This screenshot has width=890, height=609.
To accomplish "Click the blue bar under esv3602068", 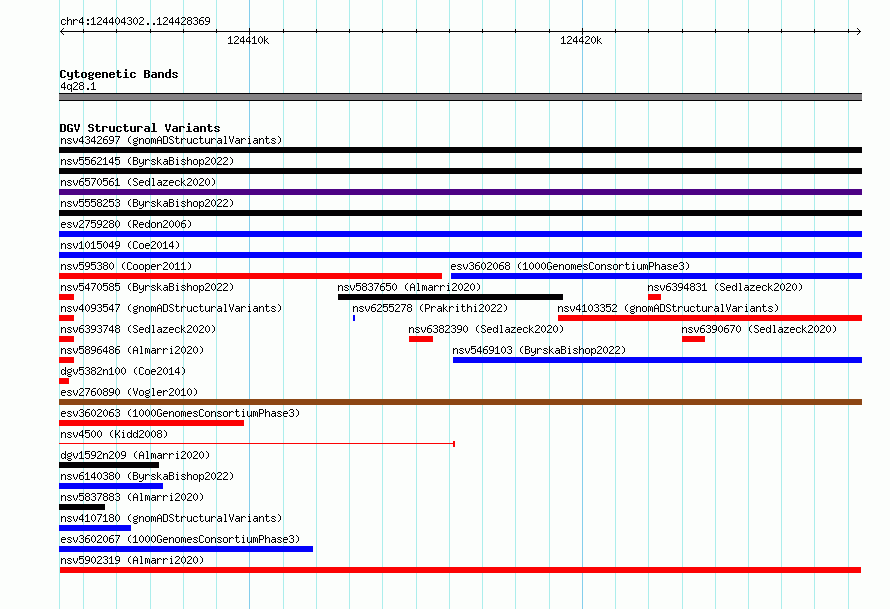I will tap(656, 276).
